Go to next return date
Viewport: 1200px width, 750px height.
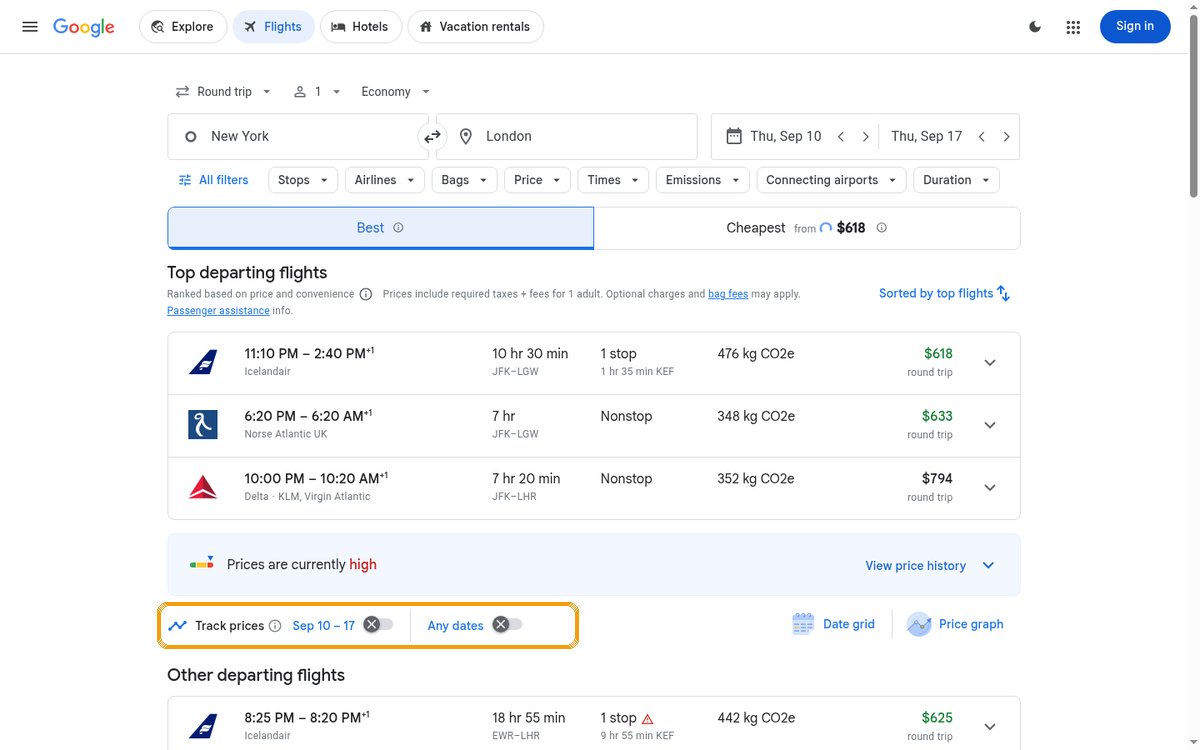pyautogui.click(x=1006, y=137)
